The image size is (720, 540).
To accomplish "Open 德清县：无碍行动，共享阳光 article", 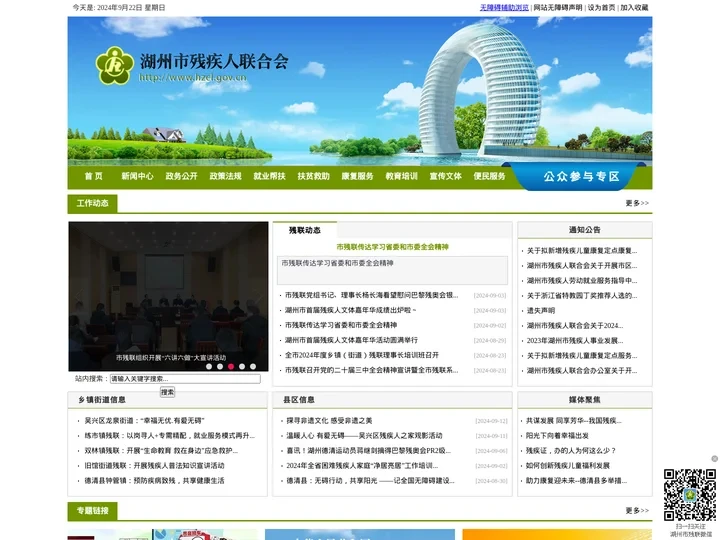I will 371,481.
